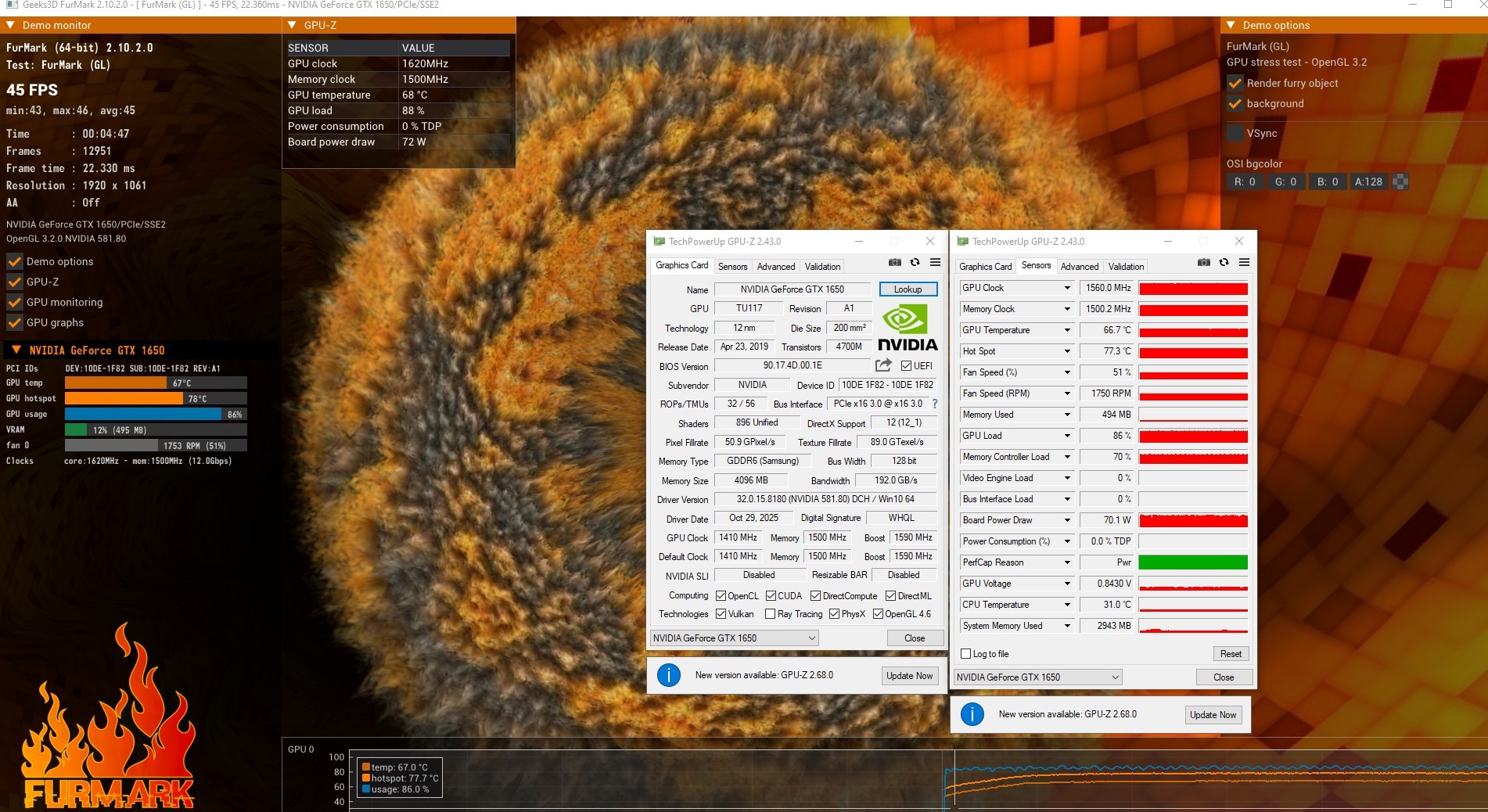Screen dimensions: 1488x812
Task: Uncheck the GPU-Z checkbox in Demo monitor
Action: point(15,282)
